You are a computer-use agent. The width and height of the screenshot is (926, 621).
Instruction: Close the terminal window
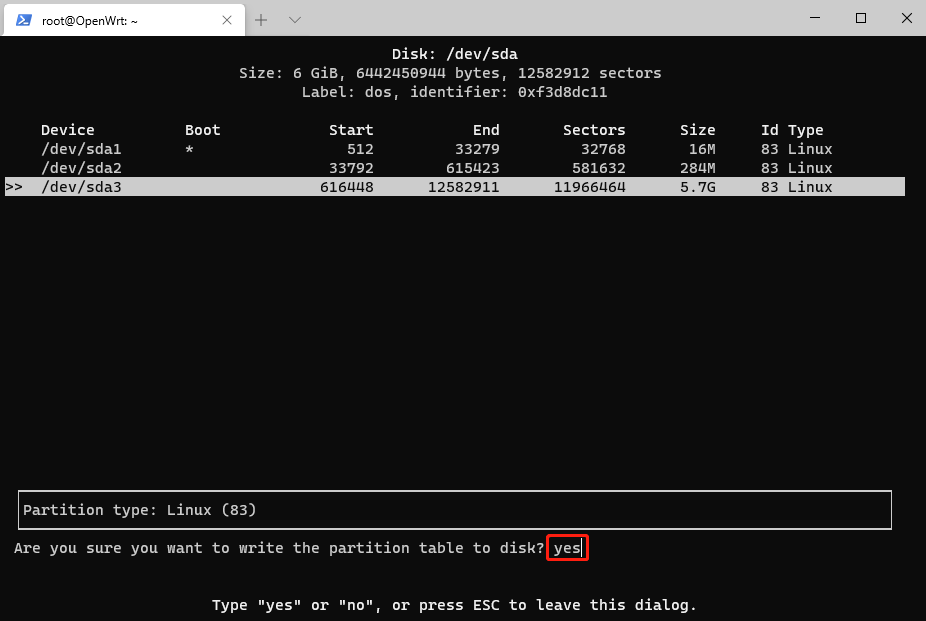[x=903, y=18]
